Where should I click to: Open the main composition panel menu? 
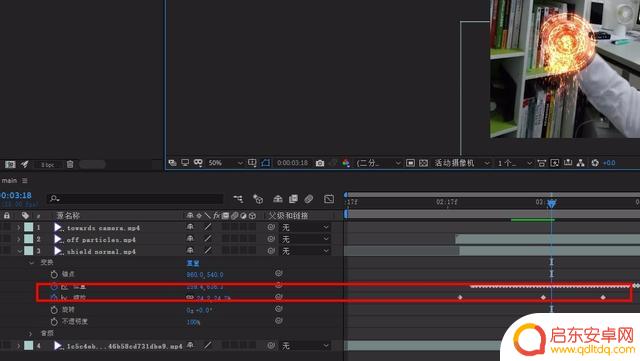point(25,180)
